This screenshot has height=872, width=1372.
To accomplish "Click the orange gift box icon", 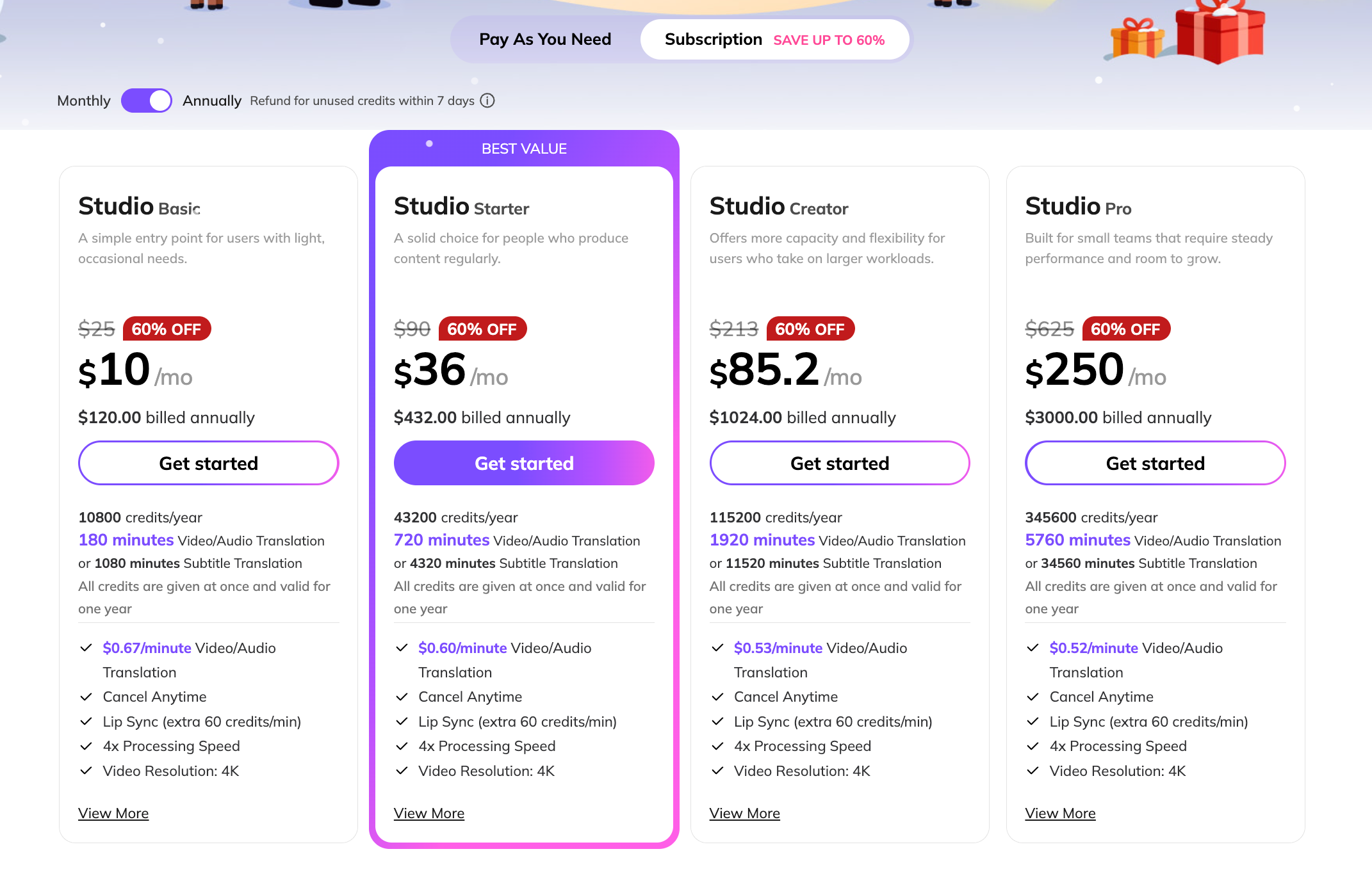I will point(1138,40).
